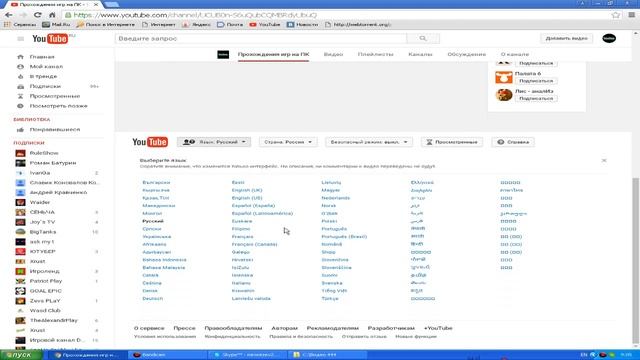Select the Прохождения игр на ПК tab
Image resolution: width=640 pixels, height=360 pixels.
(273, 54)
